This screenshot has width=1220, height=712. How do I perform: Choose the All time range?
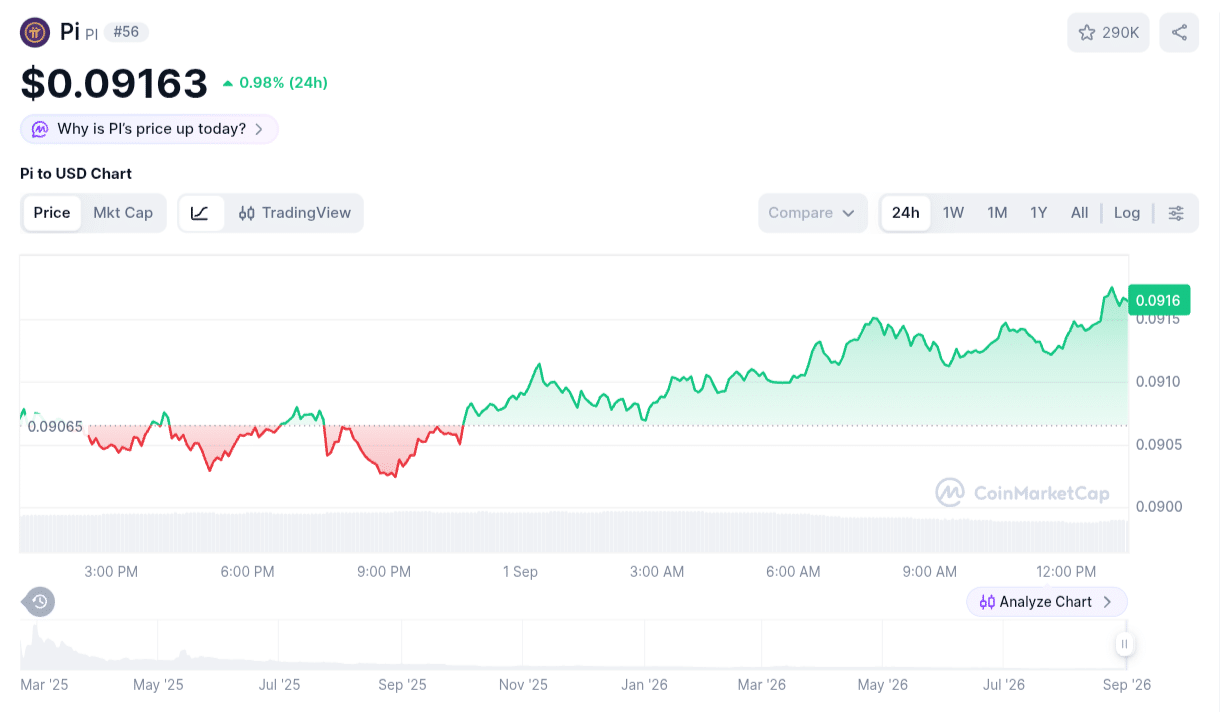point(1079,213)
